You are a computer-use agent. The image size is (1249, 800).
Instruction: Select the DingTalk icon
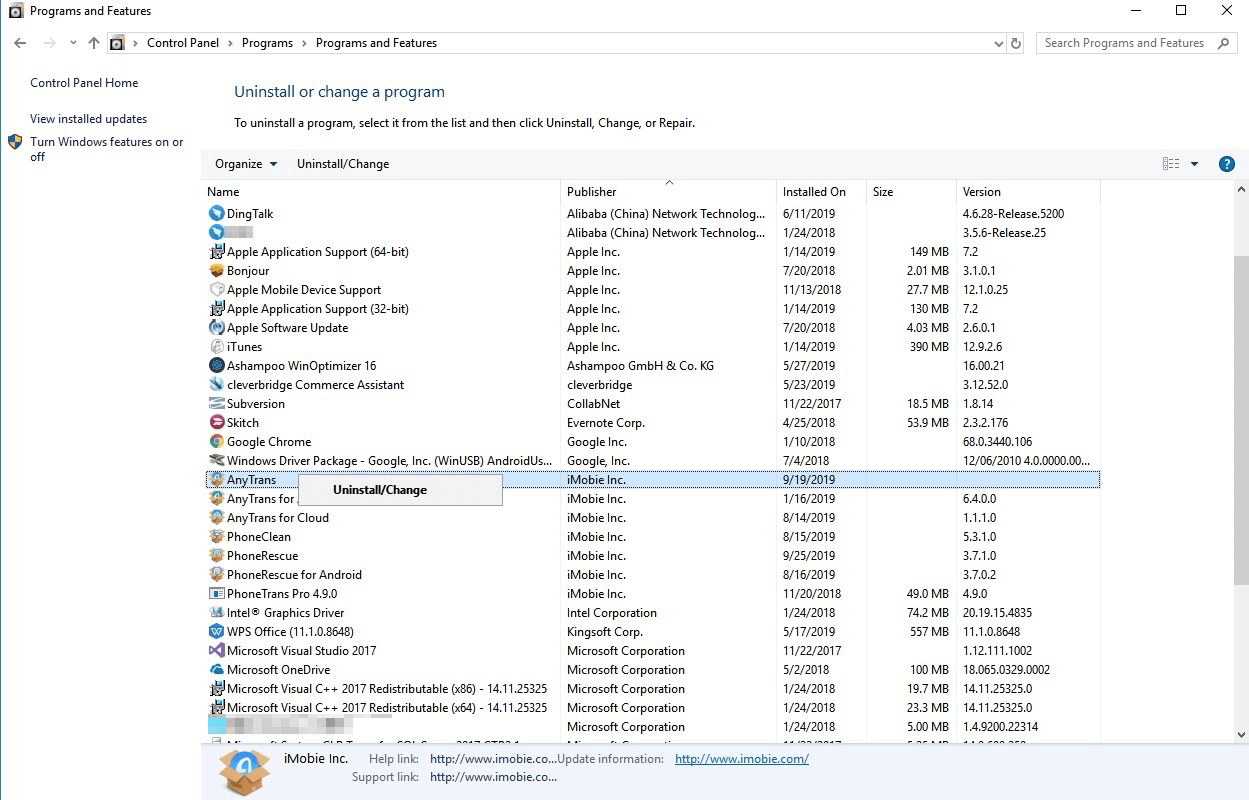[x=217, y=214]
